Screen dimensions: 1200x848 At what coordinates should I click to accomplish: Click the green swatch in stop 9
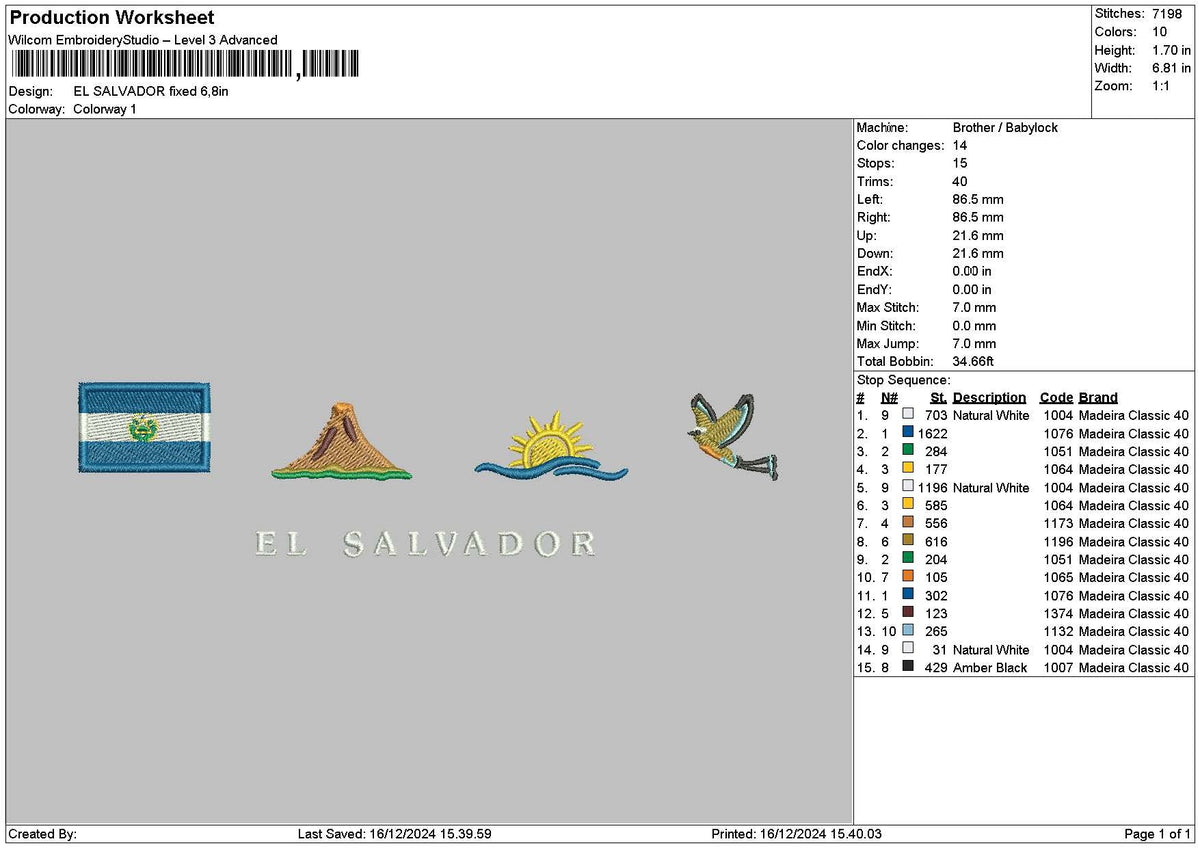(x=908, y=559)
